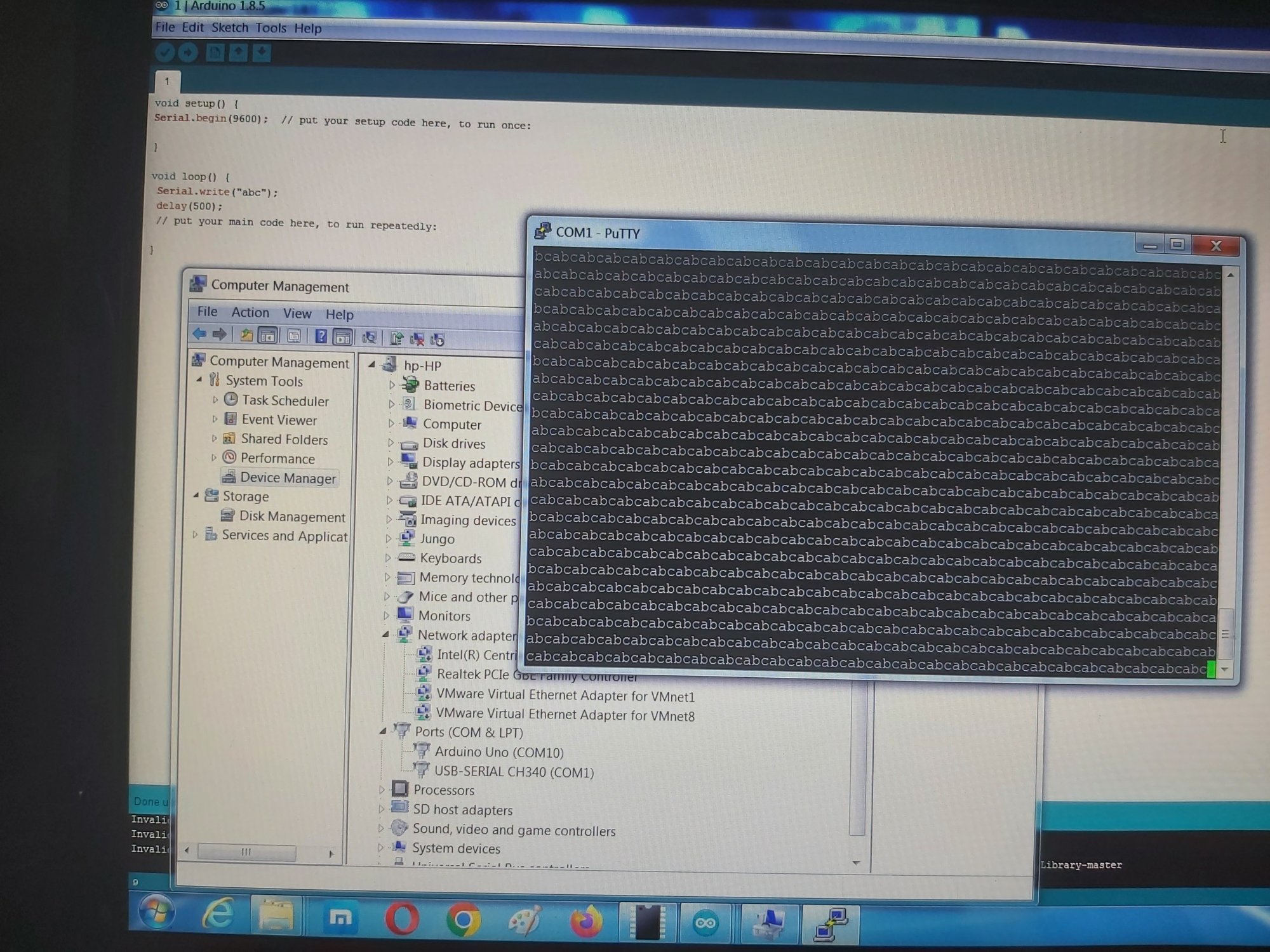This screenshot has width=1270, height=952.
Task: Expand the Keyboards device category
Action: [388, 558]
